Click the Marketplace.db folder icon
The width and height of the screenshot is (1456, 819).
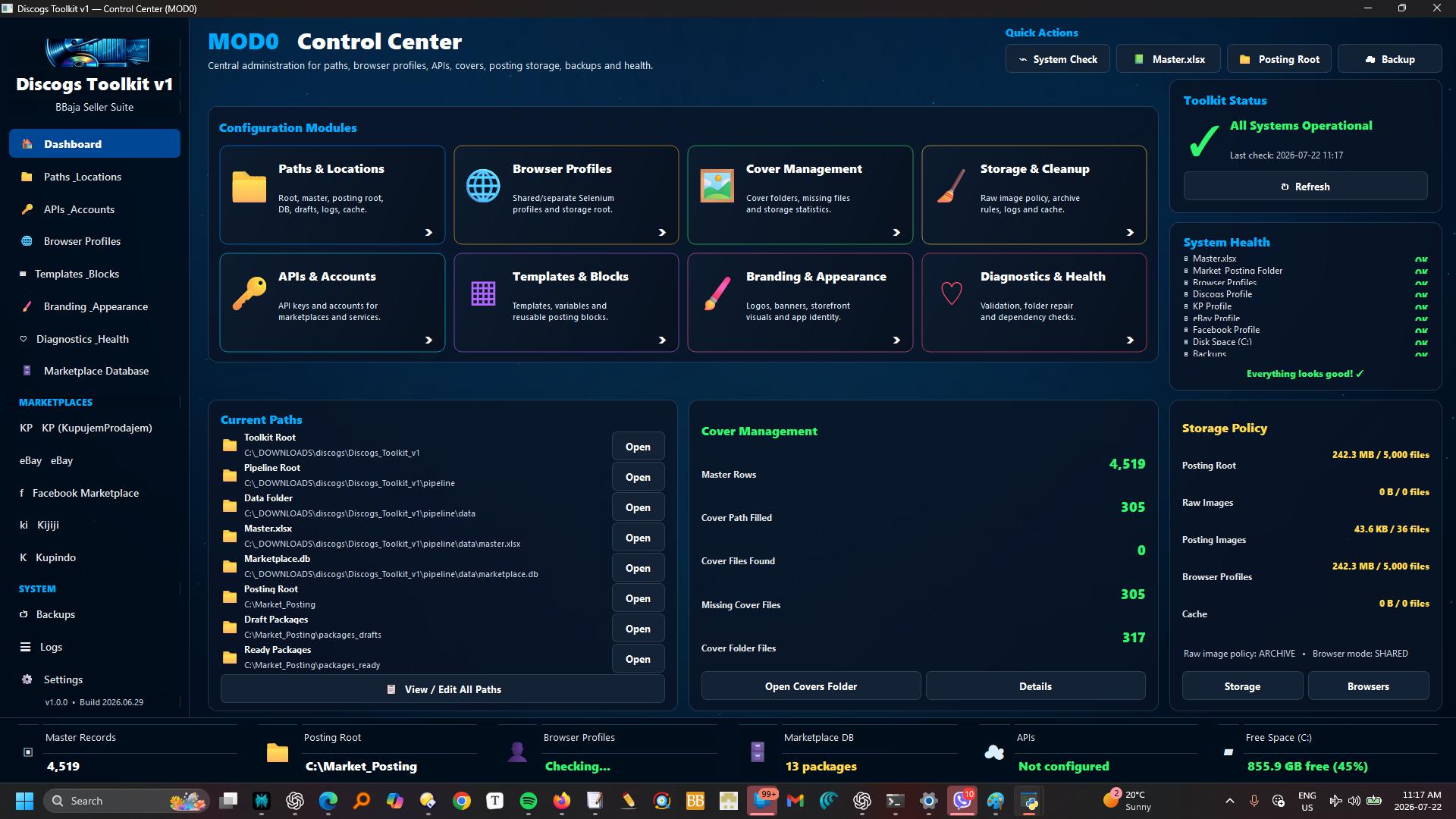230,566
